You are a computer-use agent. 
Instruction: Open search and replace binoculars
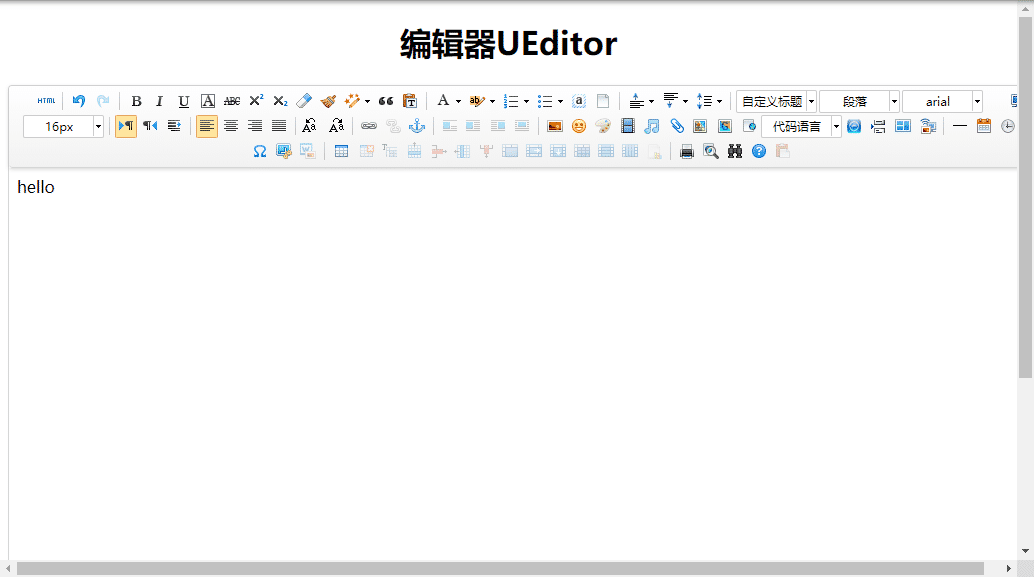[x=735, y=152]
